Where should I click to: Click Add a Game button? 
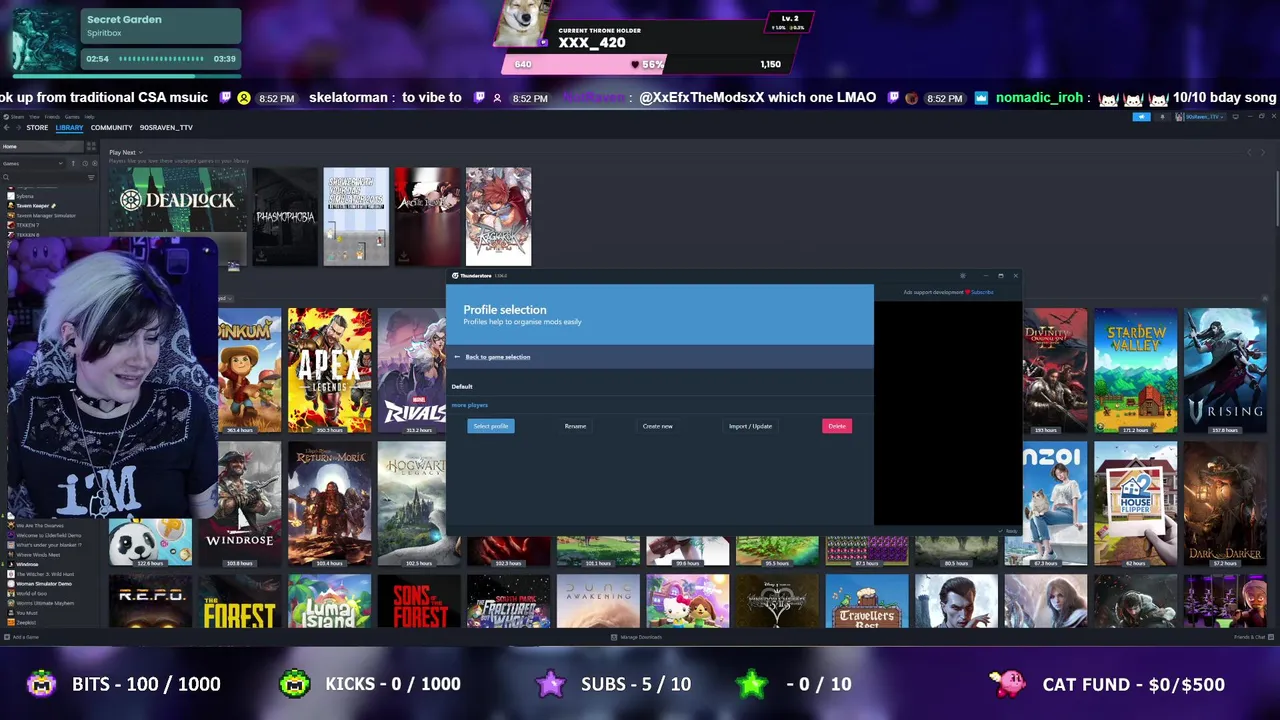(x=22, y=637)
